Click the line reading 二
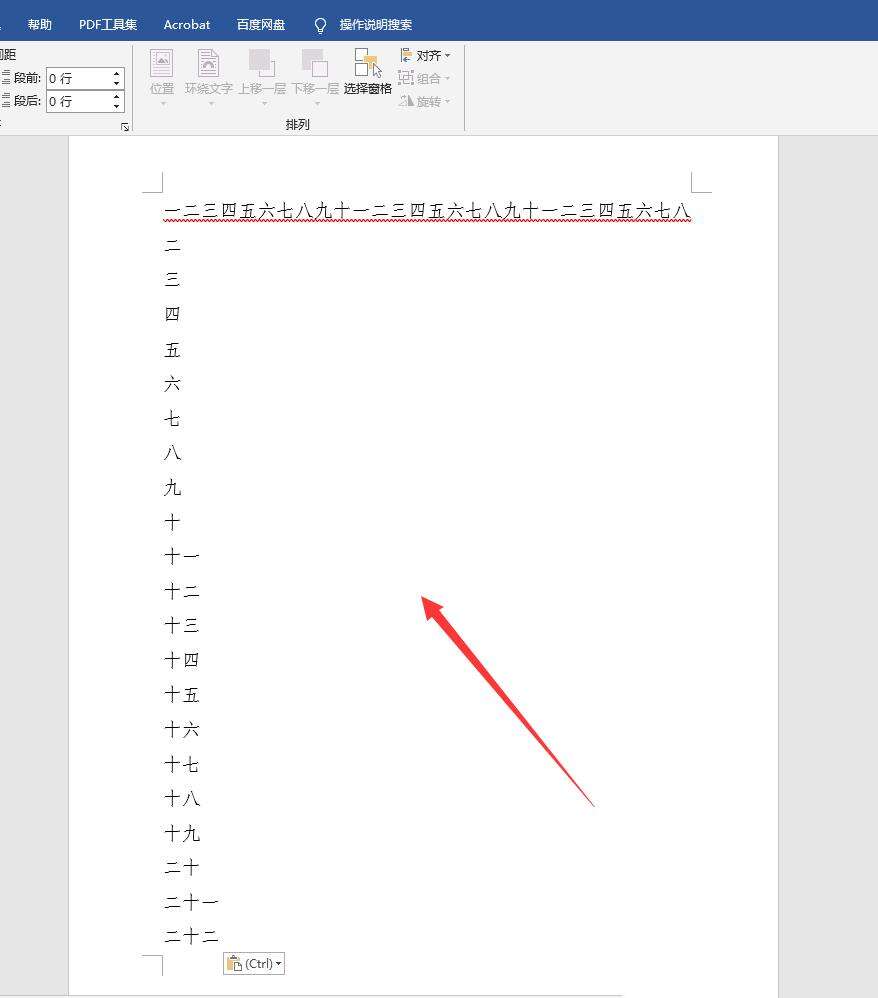878x998 pixels. (173, 246)
